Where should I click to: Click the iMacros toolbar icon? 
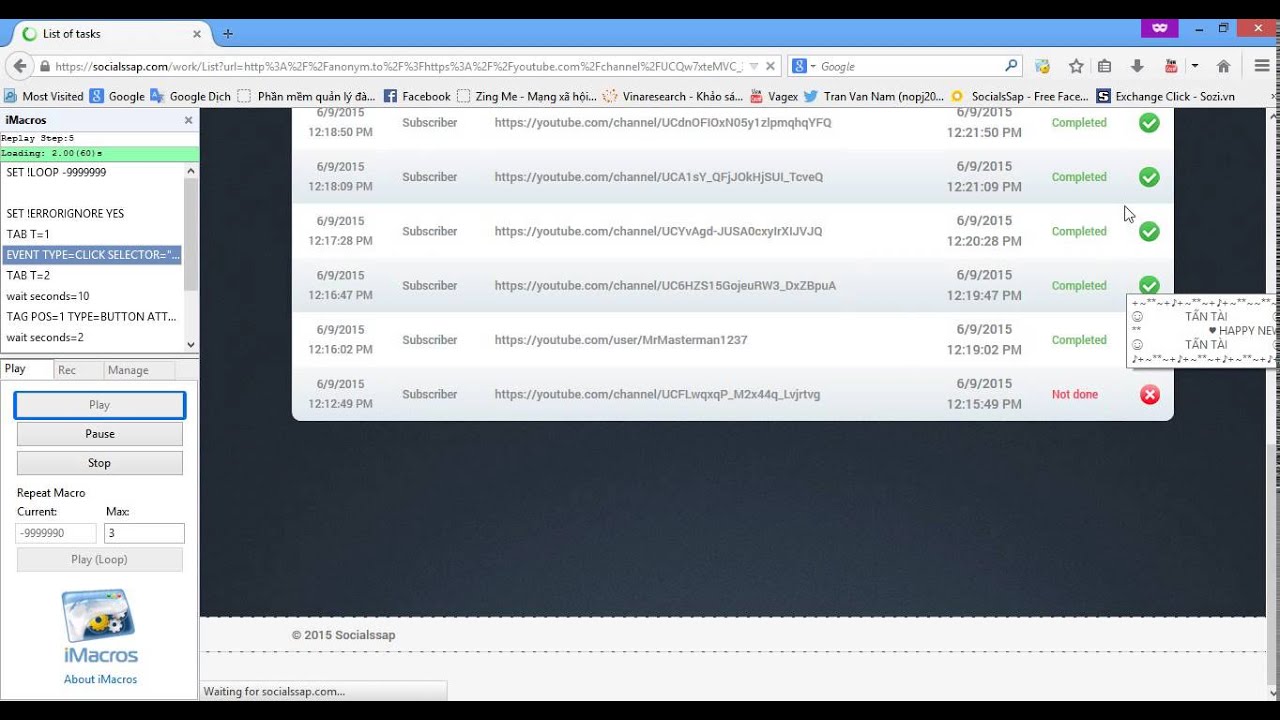pos(1042,66)
